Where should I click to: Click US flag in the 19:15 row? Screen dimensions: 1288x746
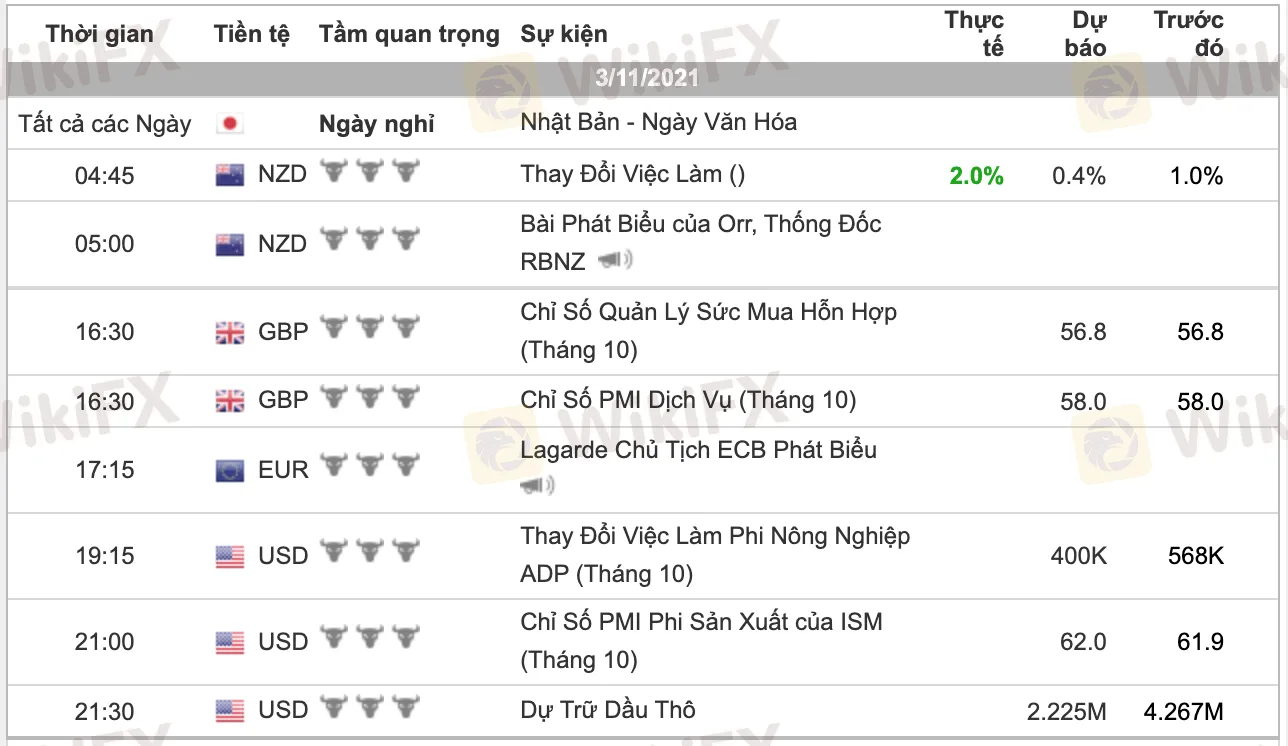coord(230,556)
